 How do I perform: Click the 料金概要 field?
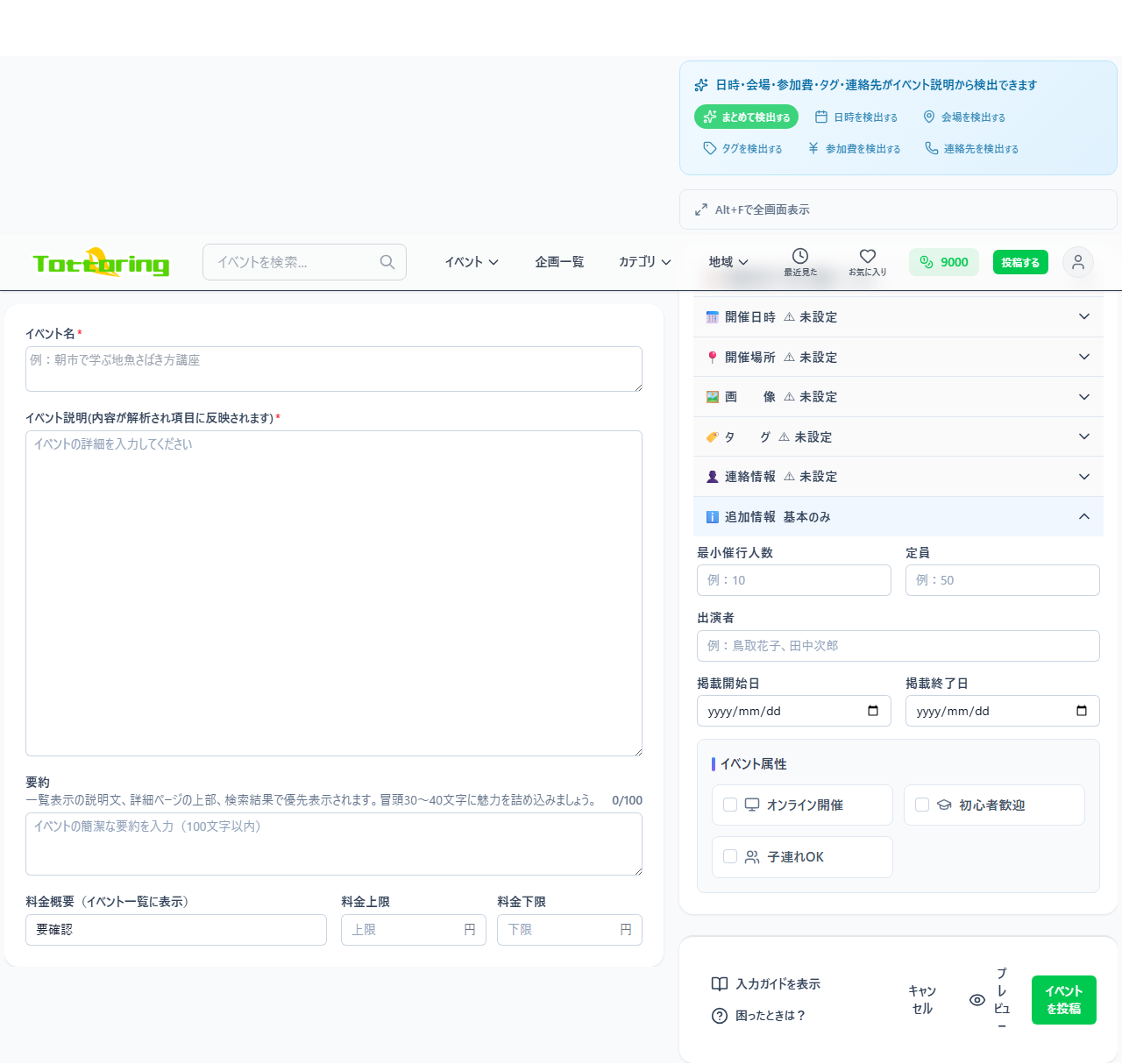coord(176,930)
